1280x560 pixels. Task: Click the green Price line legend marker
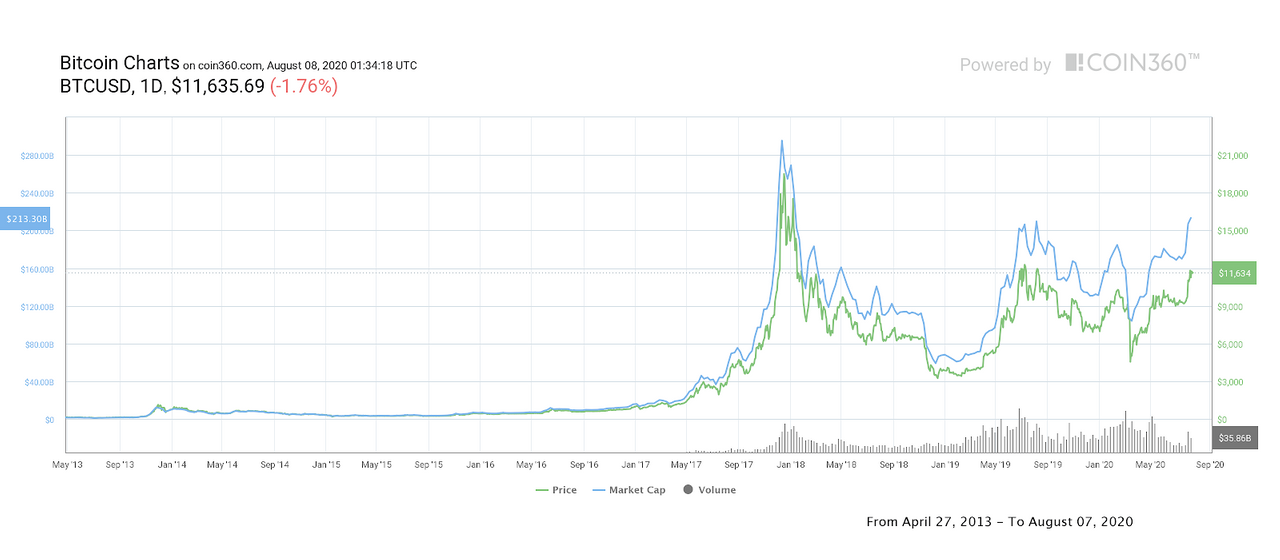point(543,490)
